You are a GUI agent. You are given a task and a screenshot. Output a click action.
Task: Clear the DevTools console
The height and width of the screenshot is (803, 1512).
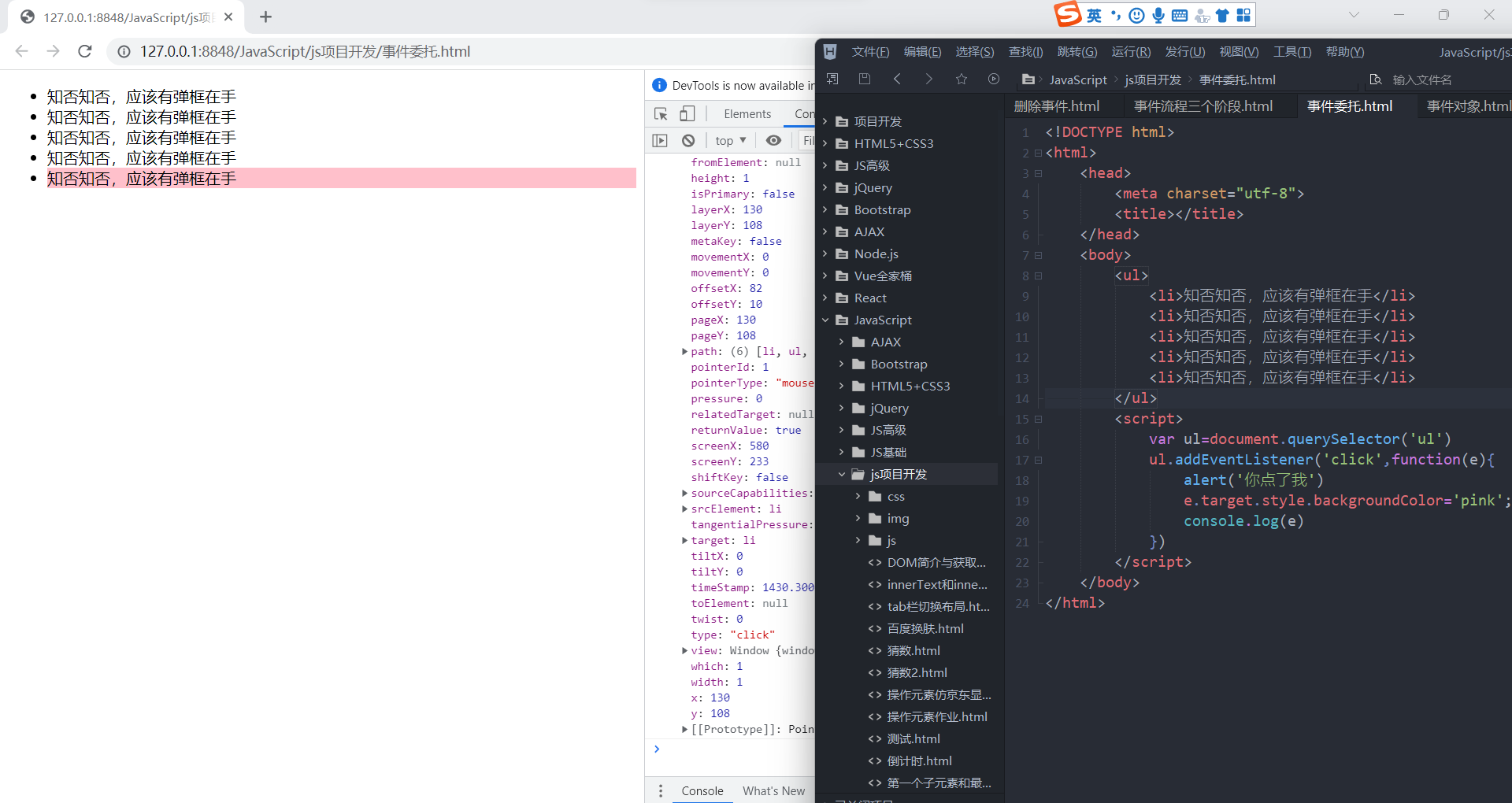tap(688, 139)
